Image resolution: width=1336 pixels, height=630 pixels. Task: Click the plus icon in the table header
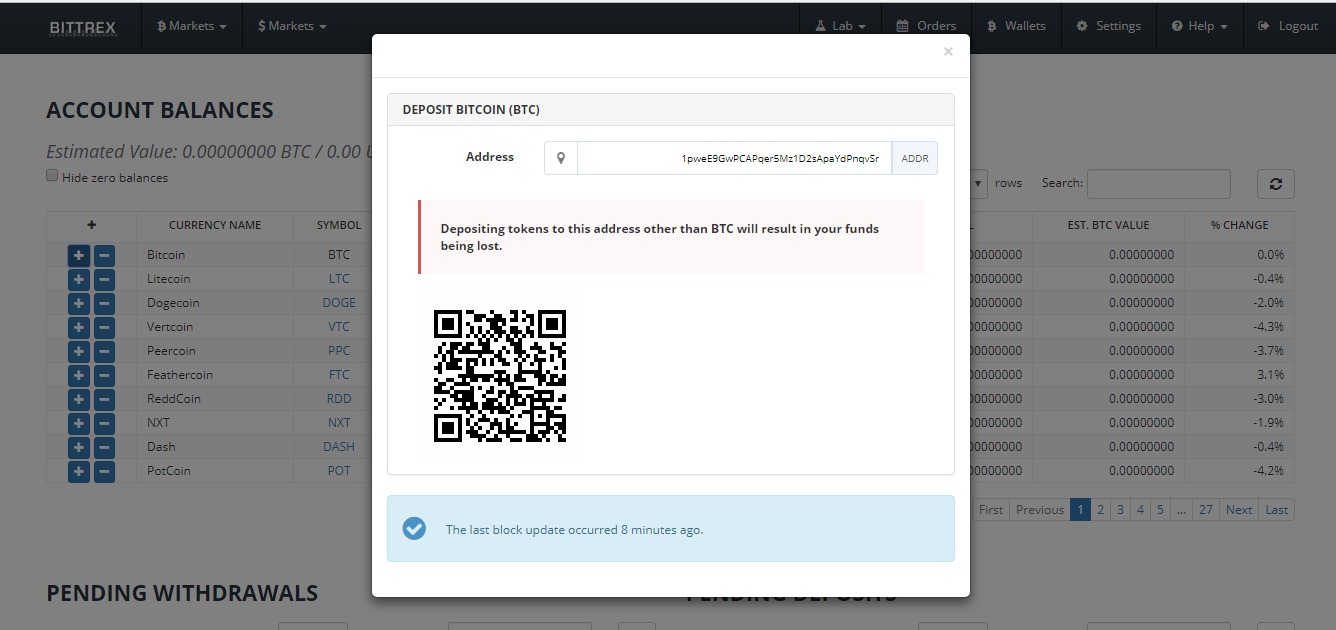[x=91, y=226]
